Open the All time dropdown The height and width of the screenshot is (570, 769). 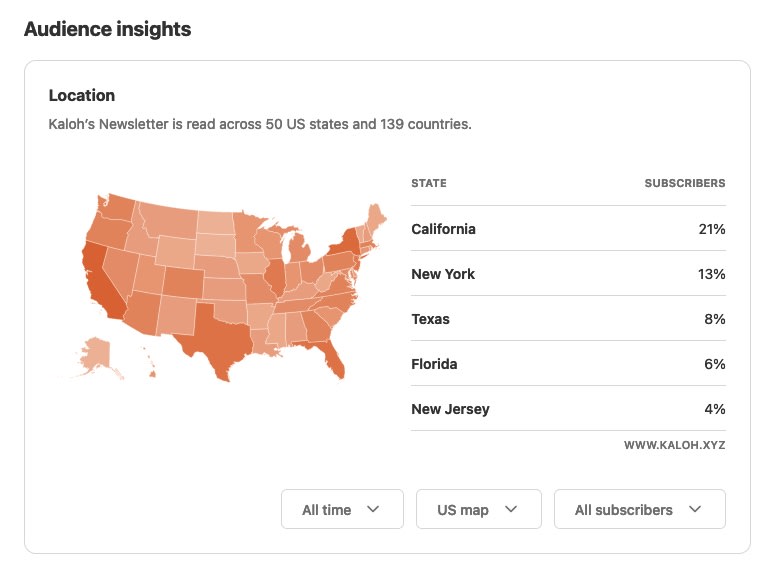tap(342, 509)
